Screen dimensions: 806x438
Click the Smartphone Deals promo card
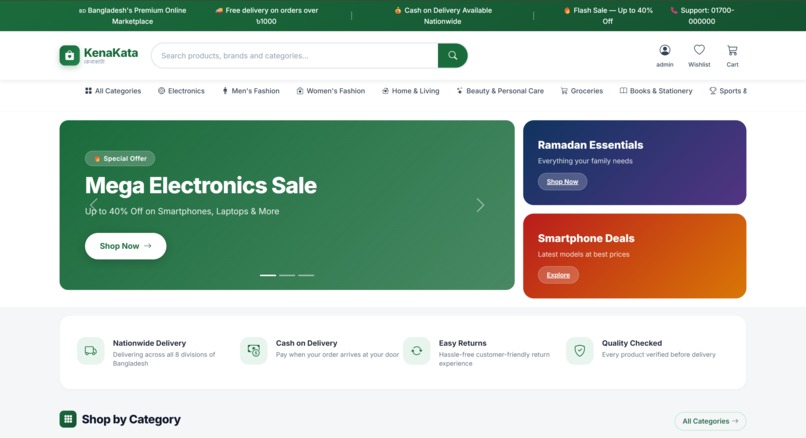(634, 256)
